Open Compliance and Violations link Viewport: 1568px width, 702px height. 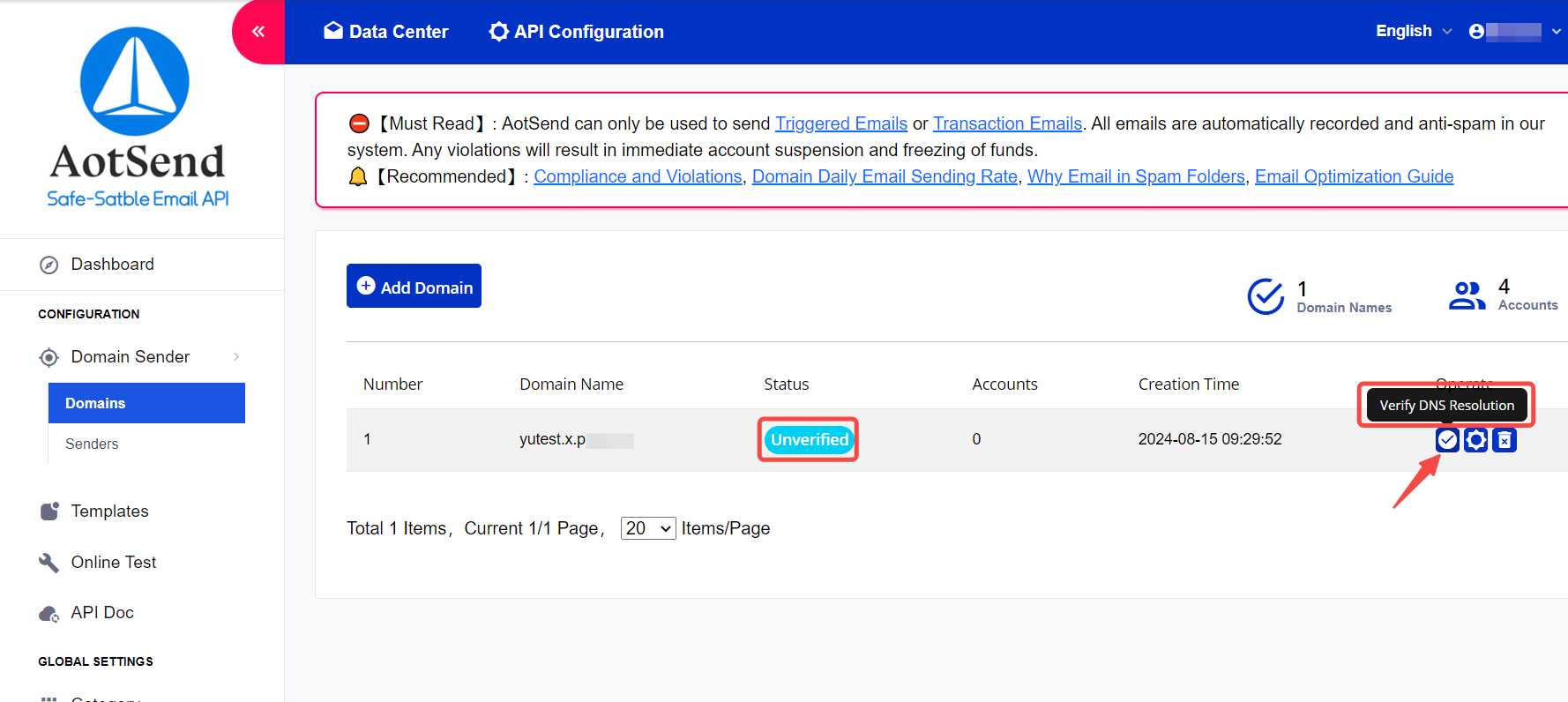click(x=638, y=176)
